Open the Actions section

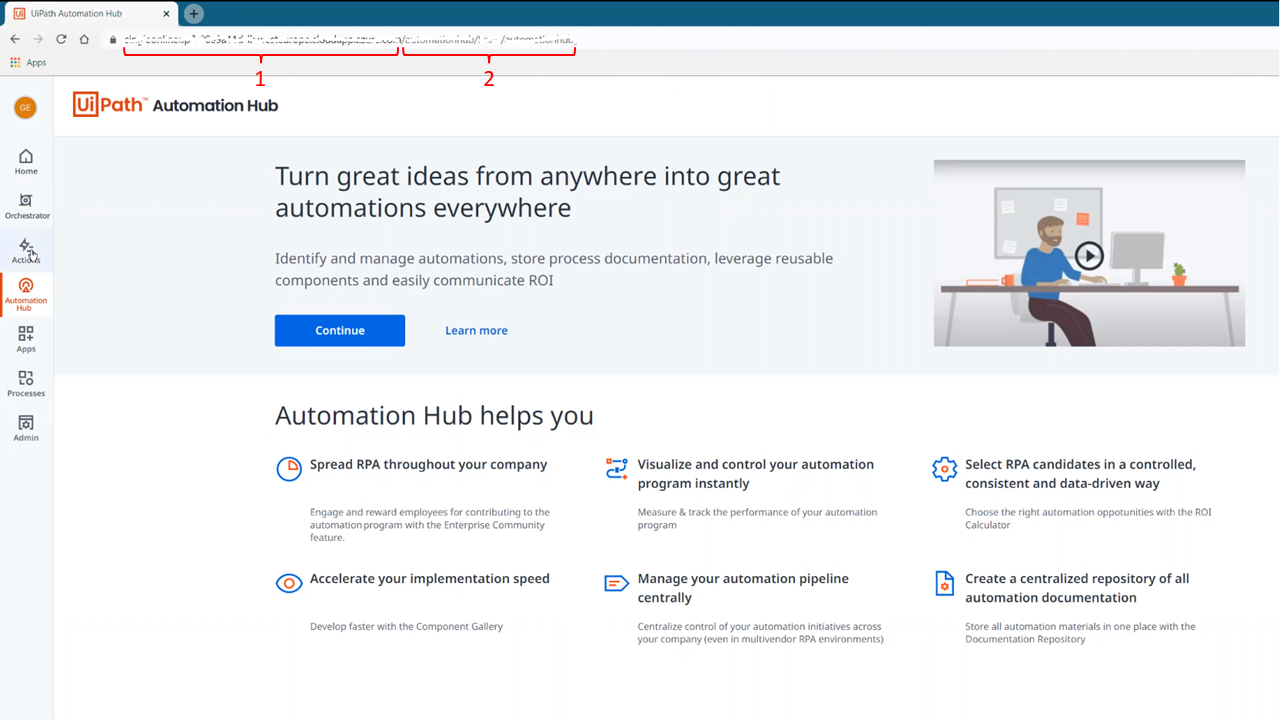25,250
